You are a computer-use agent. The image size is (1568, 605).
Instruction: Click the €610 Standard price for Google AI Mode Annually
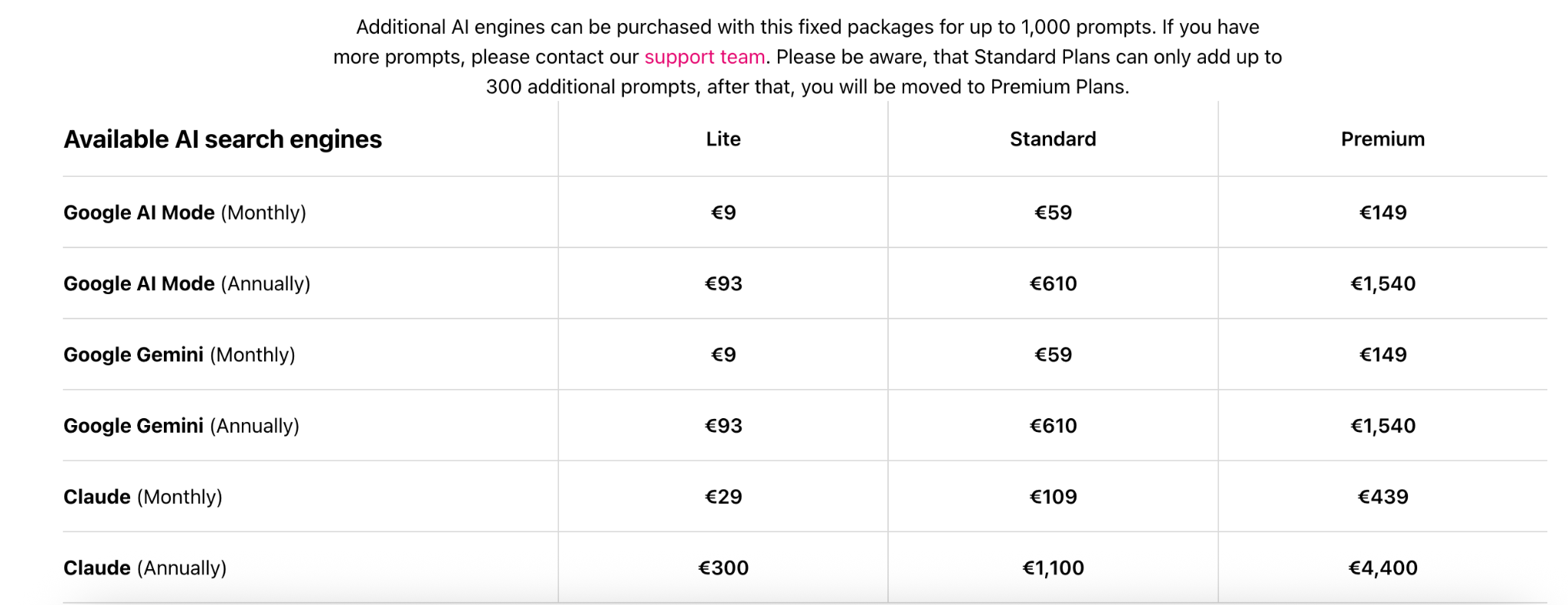pyautogui.click(x=1053, y=283)
